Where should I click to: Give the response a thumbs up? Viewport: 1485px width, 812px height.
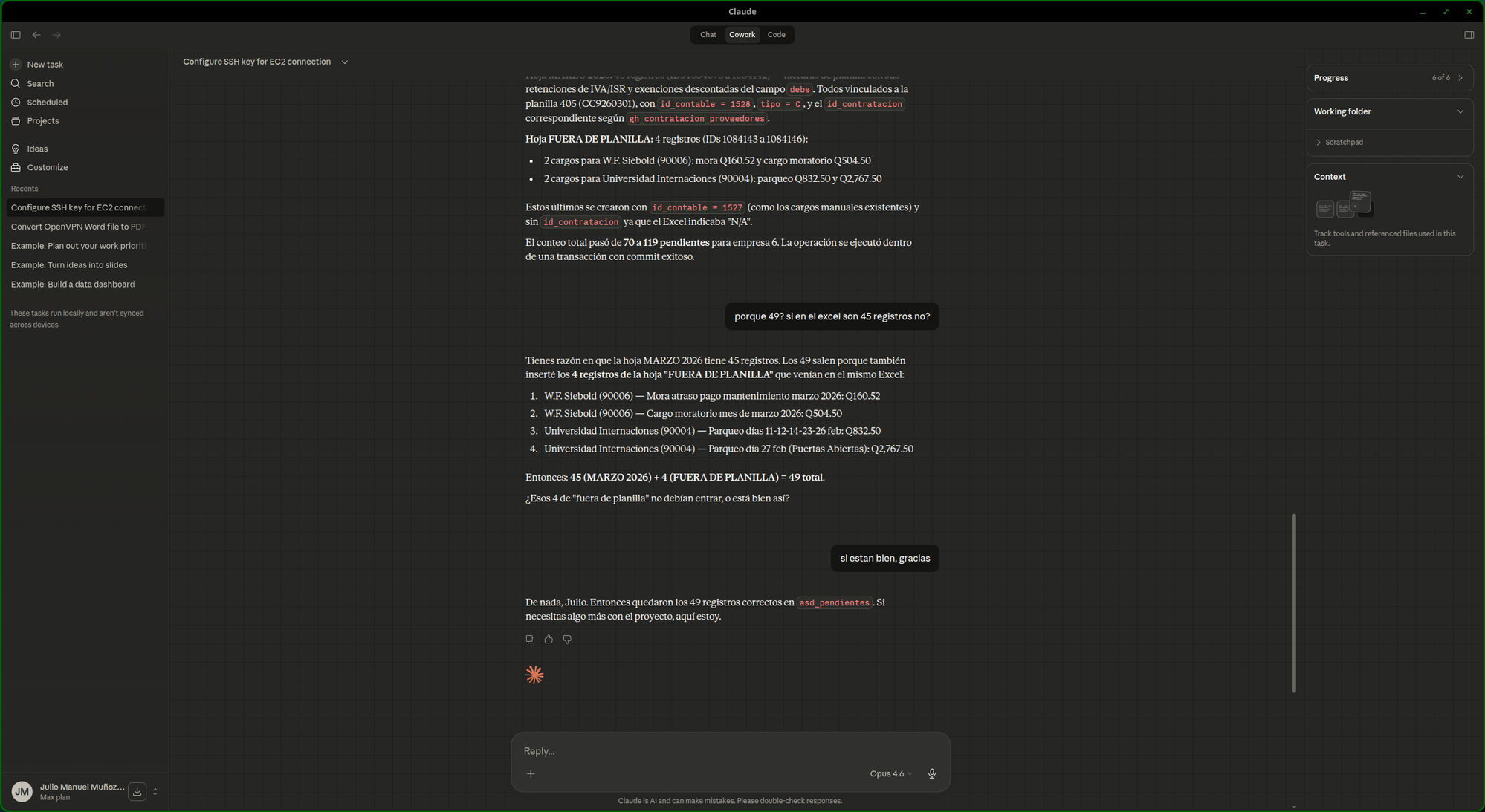(x=549, y=639)
